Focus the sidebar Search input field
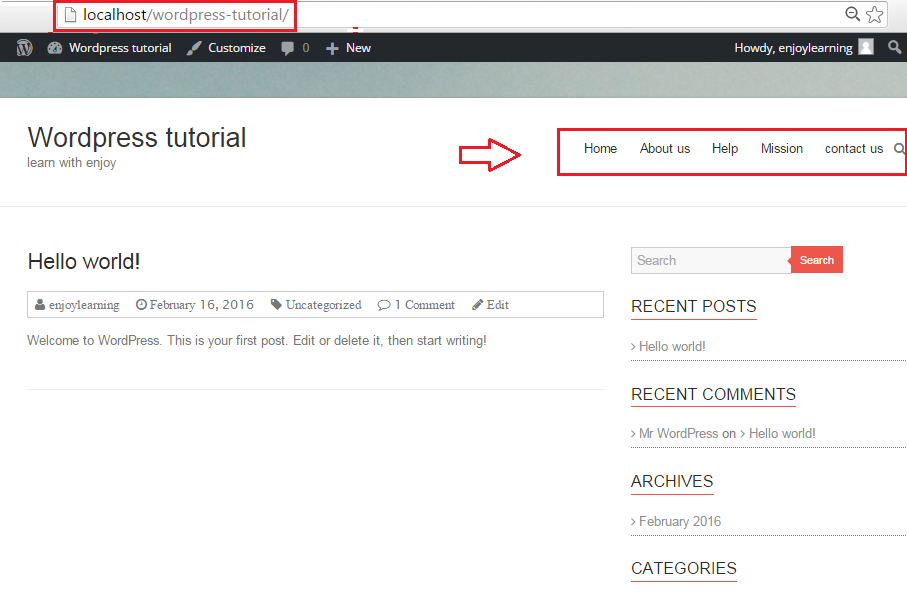Screen dimensions: 907x602 (x=711, y=260)
